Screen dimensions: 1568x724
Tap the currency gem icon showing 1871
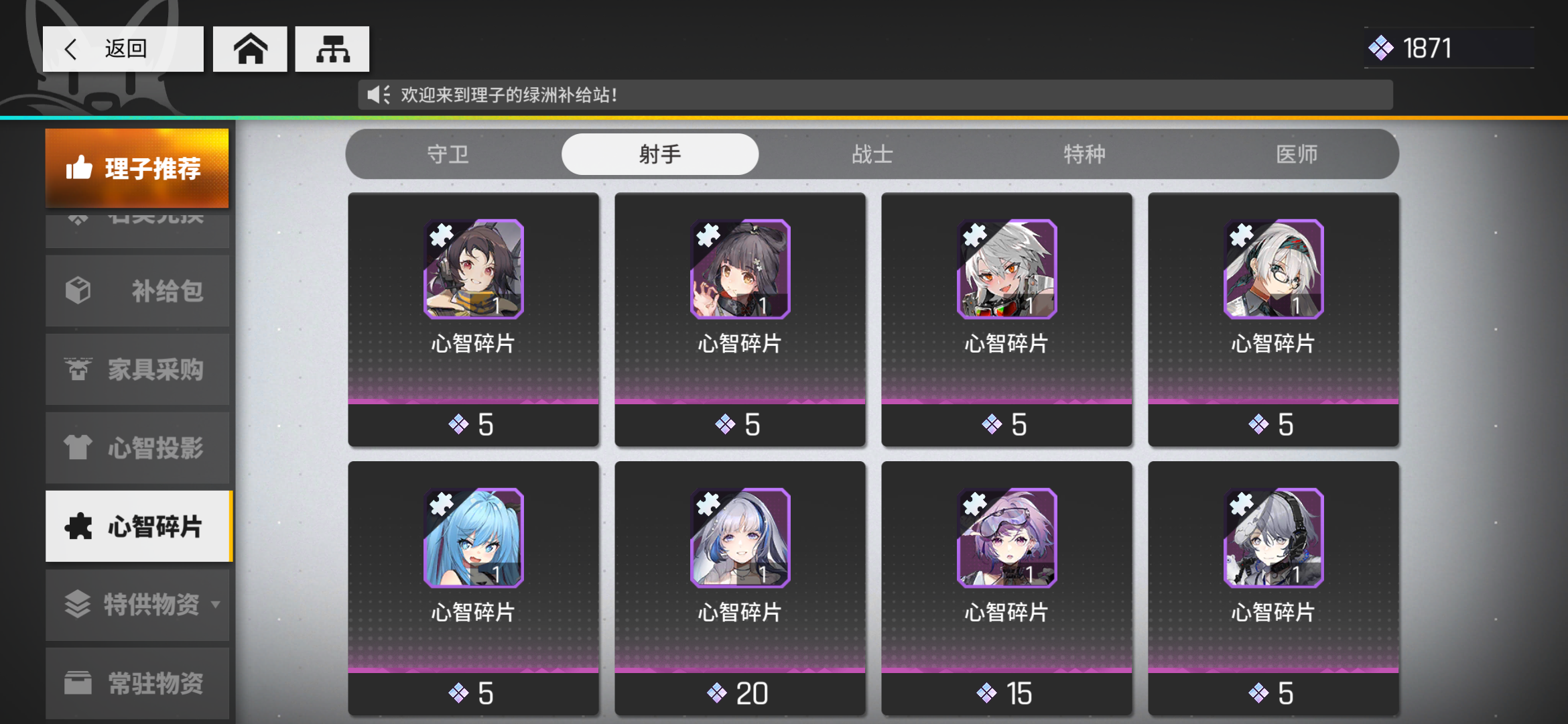pos(1381,48)
